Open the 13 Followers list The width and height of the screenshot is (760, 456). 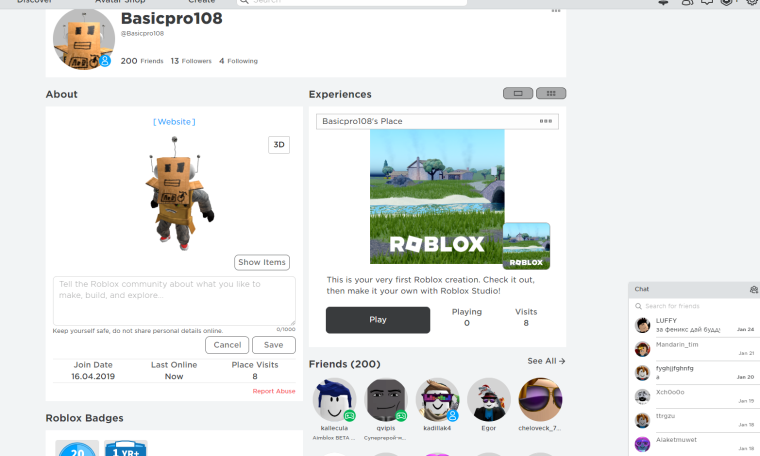[189, 61]
